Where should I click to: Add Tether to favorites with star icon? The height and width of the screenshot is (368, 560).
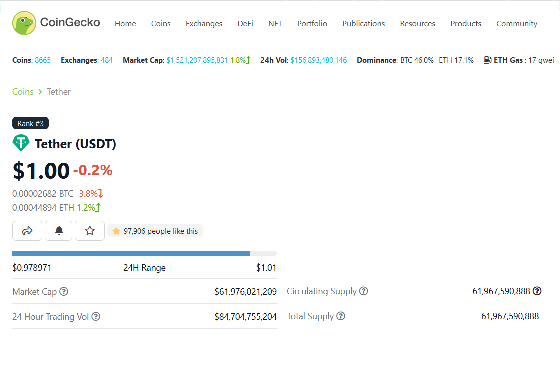pyautogui.click(x=90, y=231)
